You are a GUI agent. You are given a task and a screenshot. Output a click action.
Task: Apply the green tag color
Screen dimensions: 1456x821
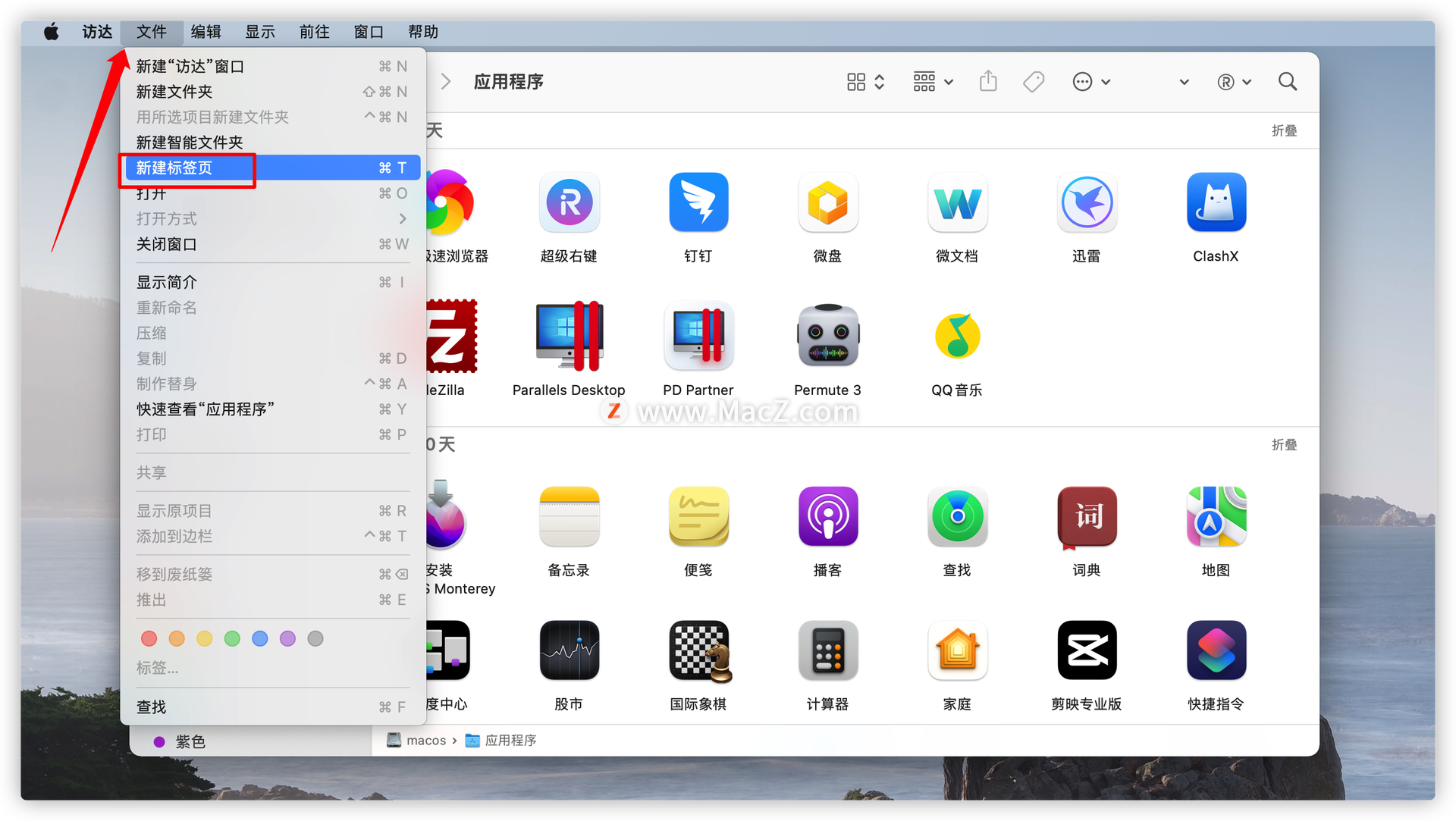tap(232, 638)
